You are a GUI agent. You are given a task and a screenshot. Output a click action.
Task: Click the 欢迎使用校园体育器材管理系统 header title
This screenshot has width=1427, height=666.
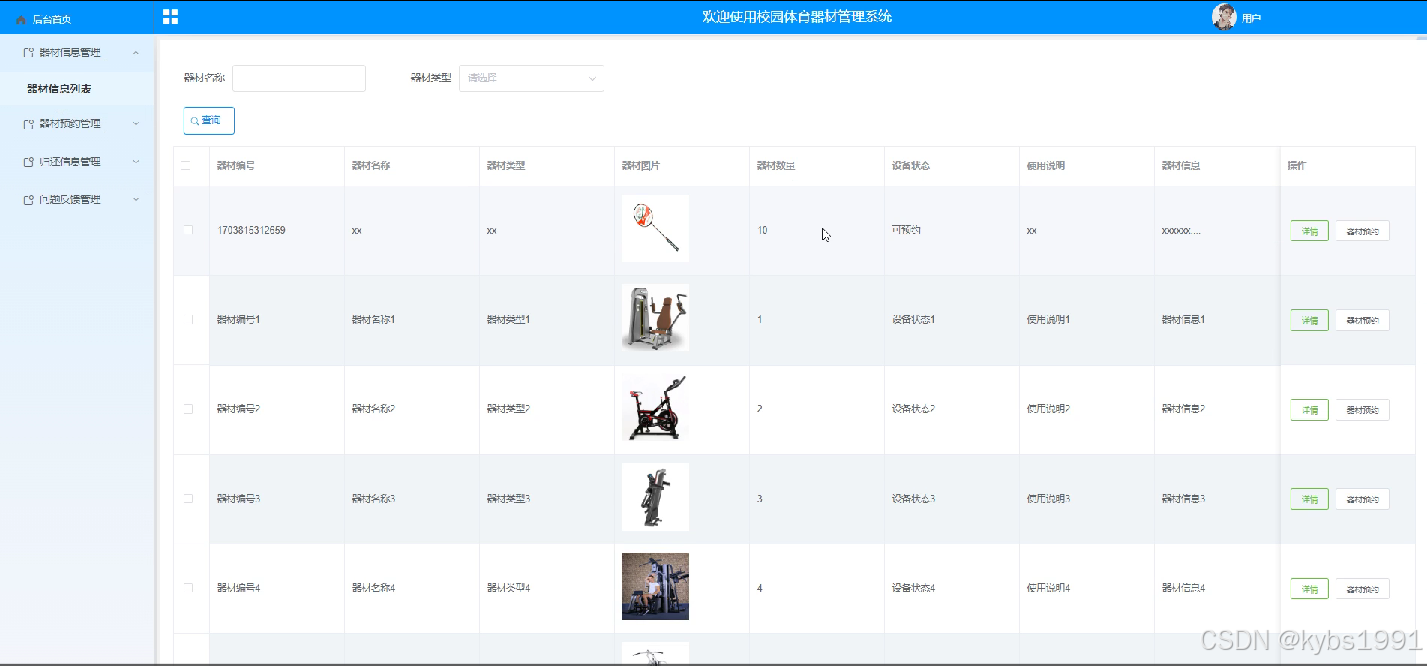[x=797, y=17]
